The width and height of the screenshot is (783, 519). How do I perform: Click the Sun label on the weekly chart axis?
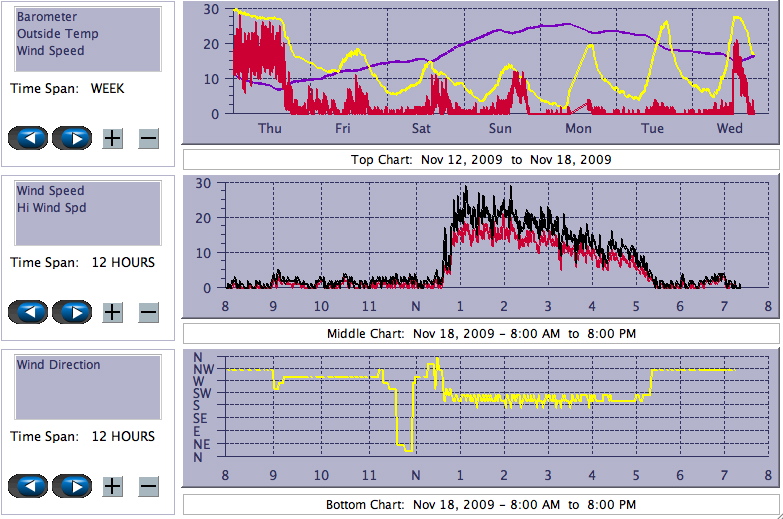coord(500,129)
